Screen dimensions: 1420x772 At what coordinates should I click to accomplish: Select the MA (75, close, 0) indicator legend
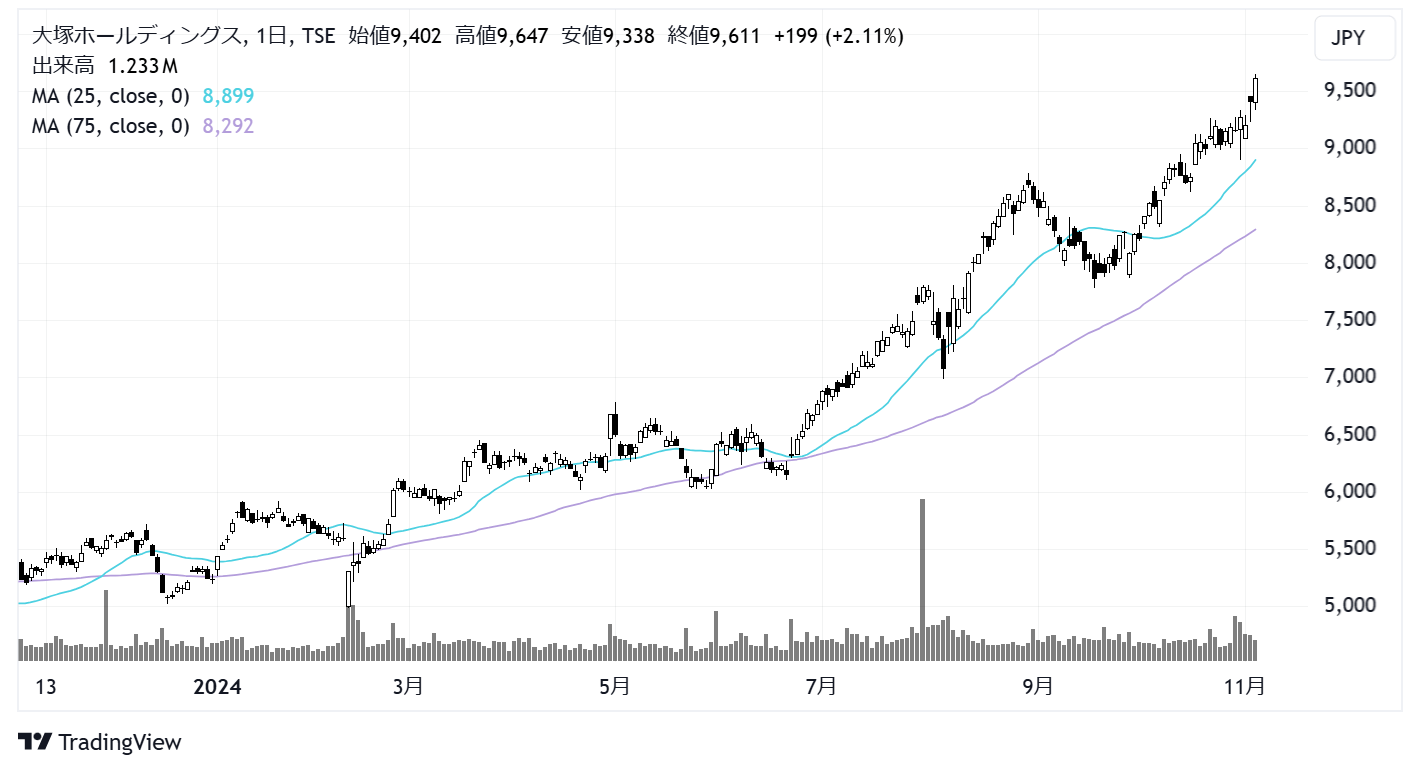[111, 126]
